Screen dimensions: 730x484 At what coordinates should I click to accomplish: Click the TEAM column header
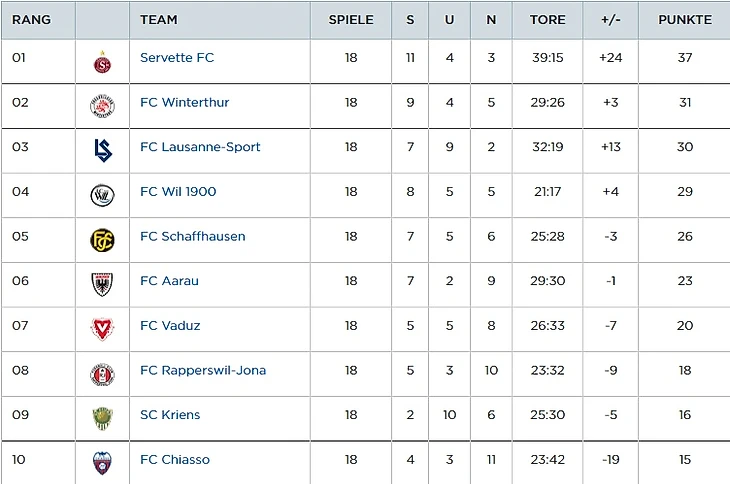pyautogui.click(x=159, y=20)
